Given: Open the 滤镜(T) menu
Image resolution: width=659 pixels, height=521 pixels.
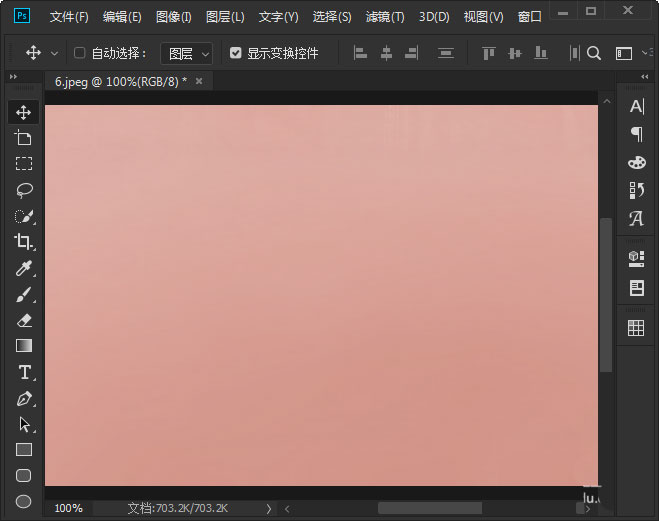Looking at the screenshot, I should [x=385, y=17].
